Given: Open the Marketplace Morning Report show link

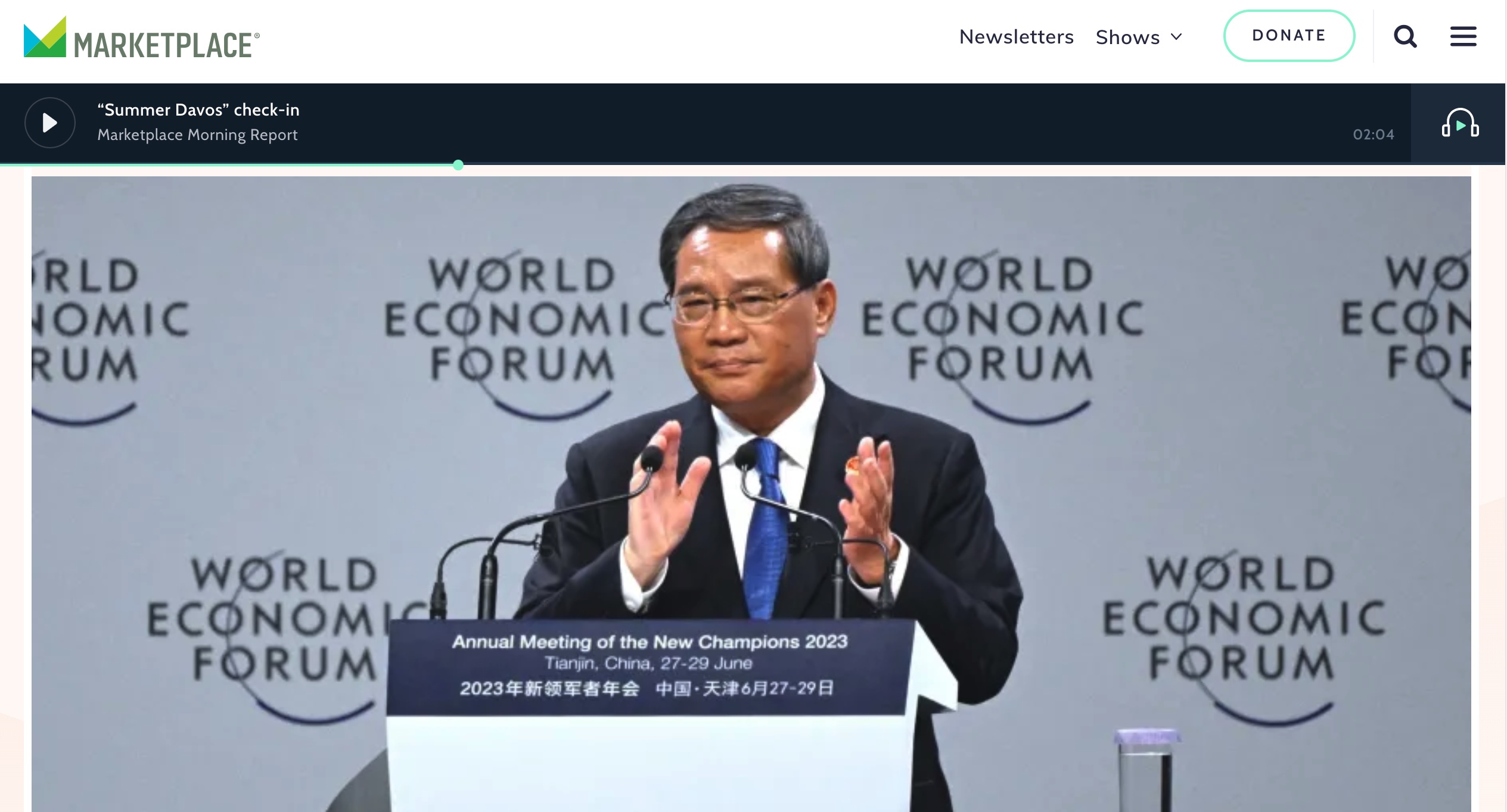Looking at the screenshot, I should tap(197, 135).
